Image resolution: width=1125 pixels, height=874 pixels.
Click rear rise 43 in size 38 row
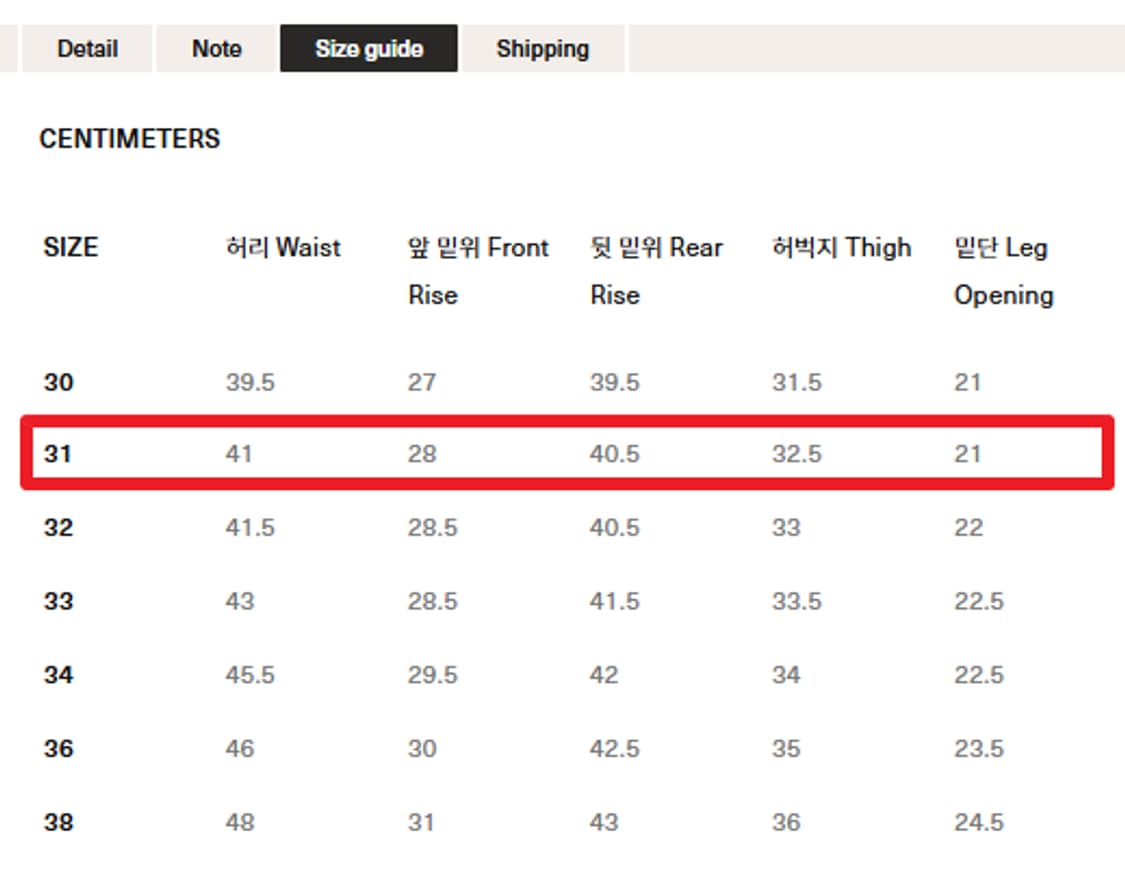click(605, 822)
